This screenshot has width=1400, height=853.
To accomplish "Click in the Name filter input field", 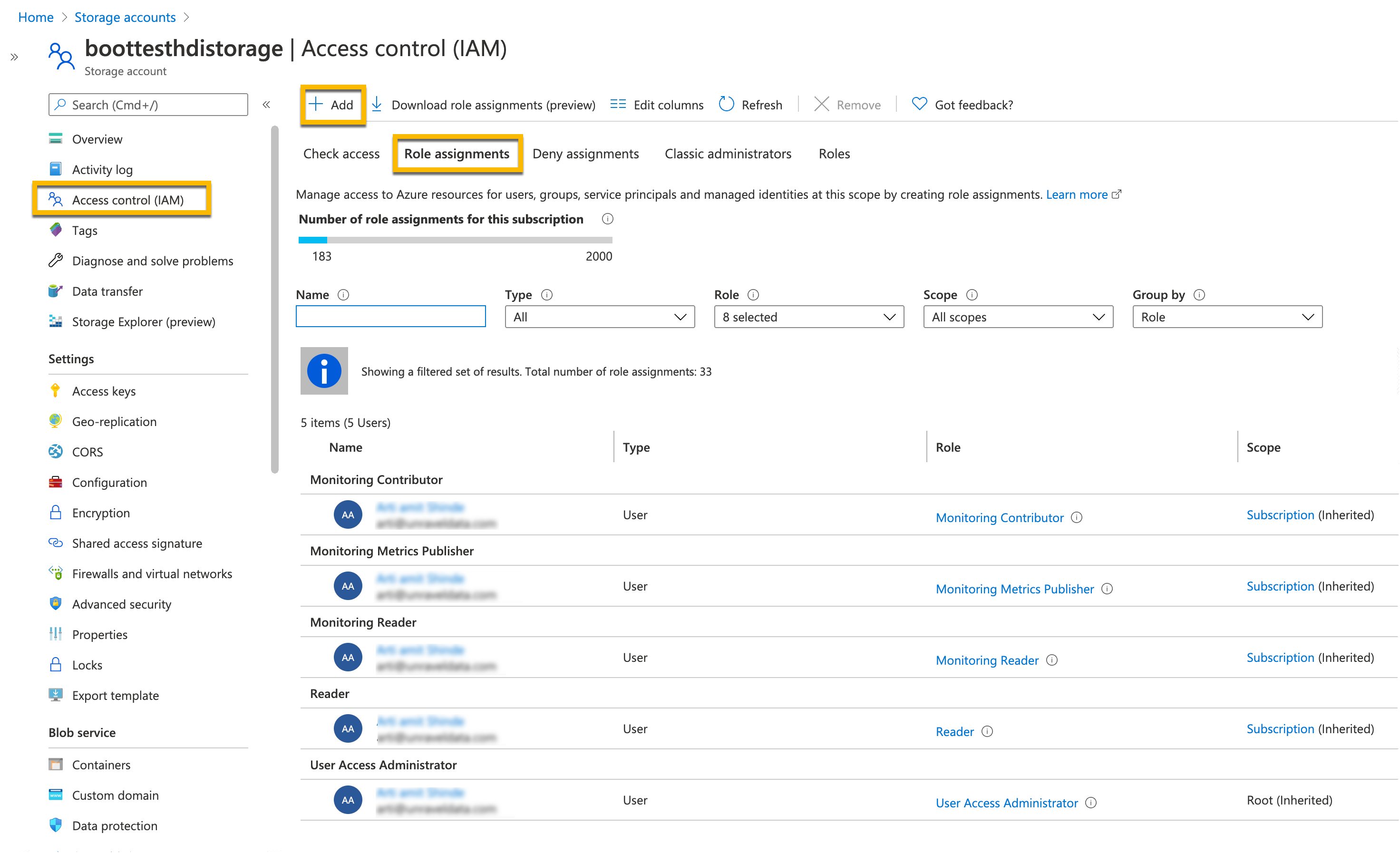I will point(391,316).
